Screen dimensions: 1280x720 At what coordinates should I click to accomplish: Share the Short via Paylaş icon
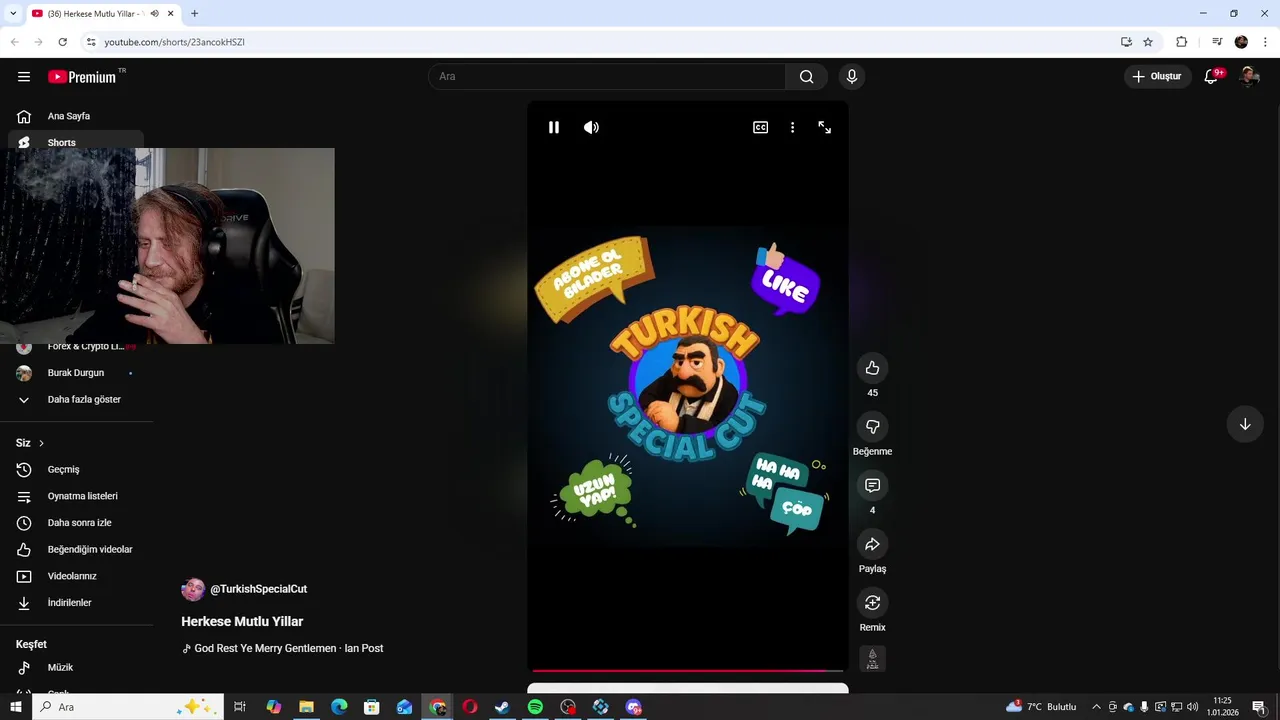[x=872, y=544]
